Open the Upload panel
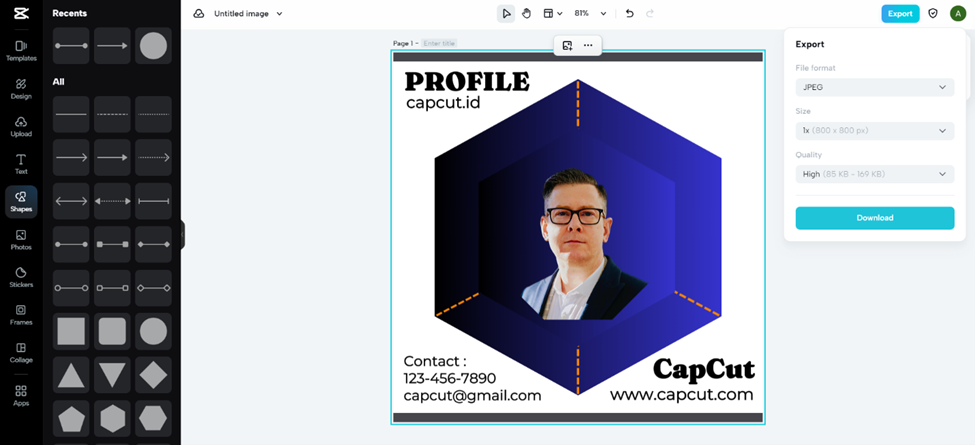The width and height of the screenshot is (975, 445). click(21, 127)
